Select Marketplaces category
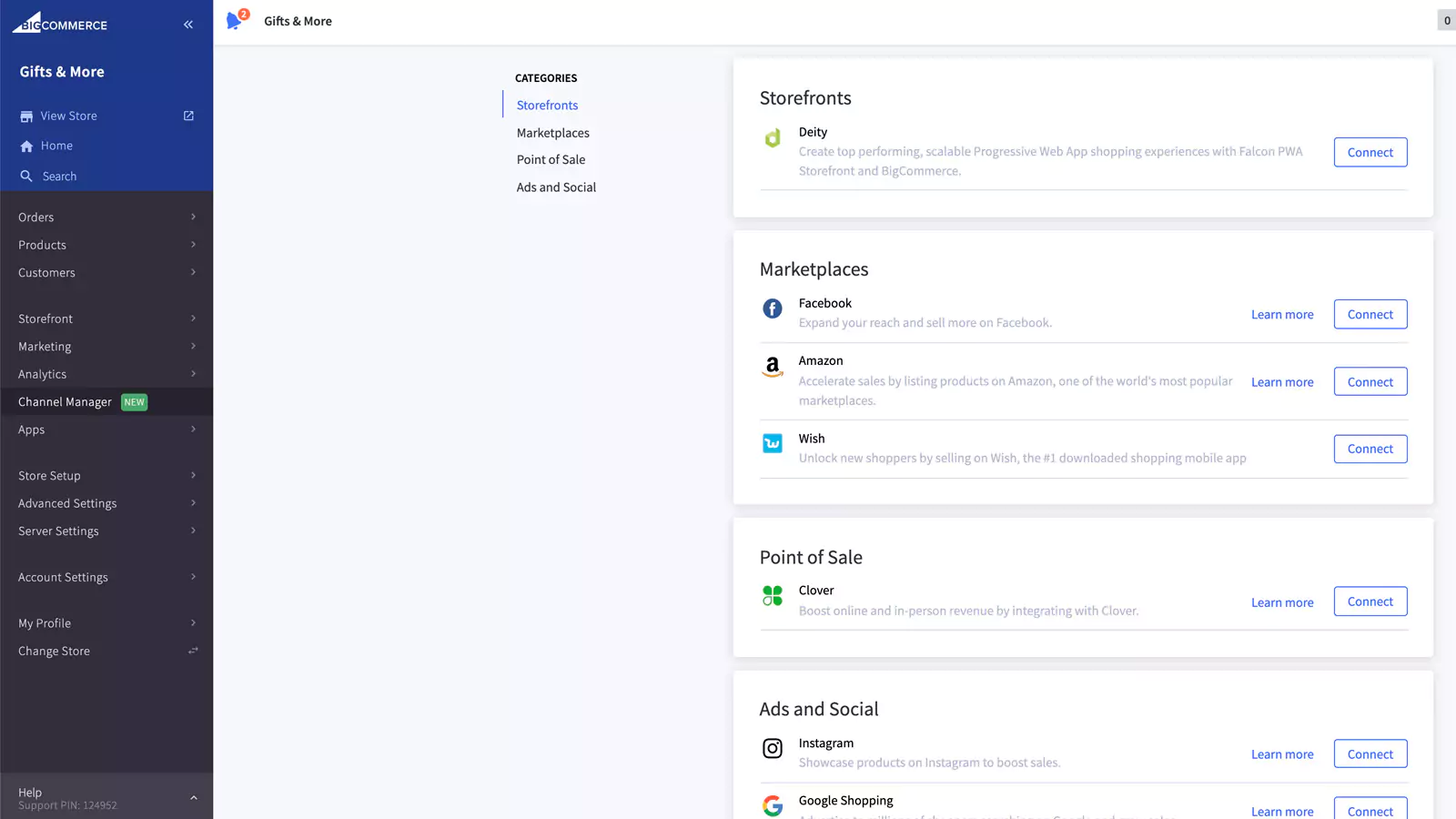The width and height of the screenshot is (1456, 819). coord(552,133)
